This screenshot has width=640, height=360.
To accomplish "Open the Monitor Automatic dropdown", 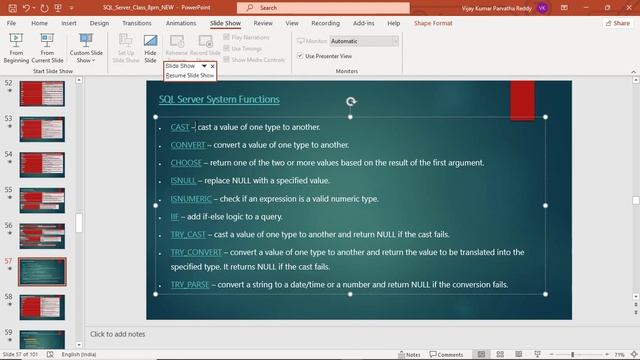I will pyautogui.click(x=395, y=41).
